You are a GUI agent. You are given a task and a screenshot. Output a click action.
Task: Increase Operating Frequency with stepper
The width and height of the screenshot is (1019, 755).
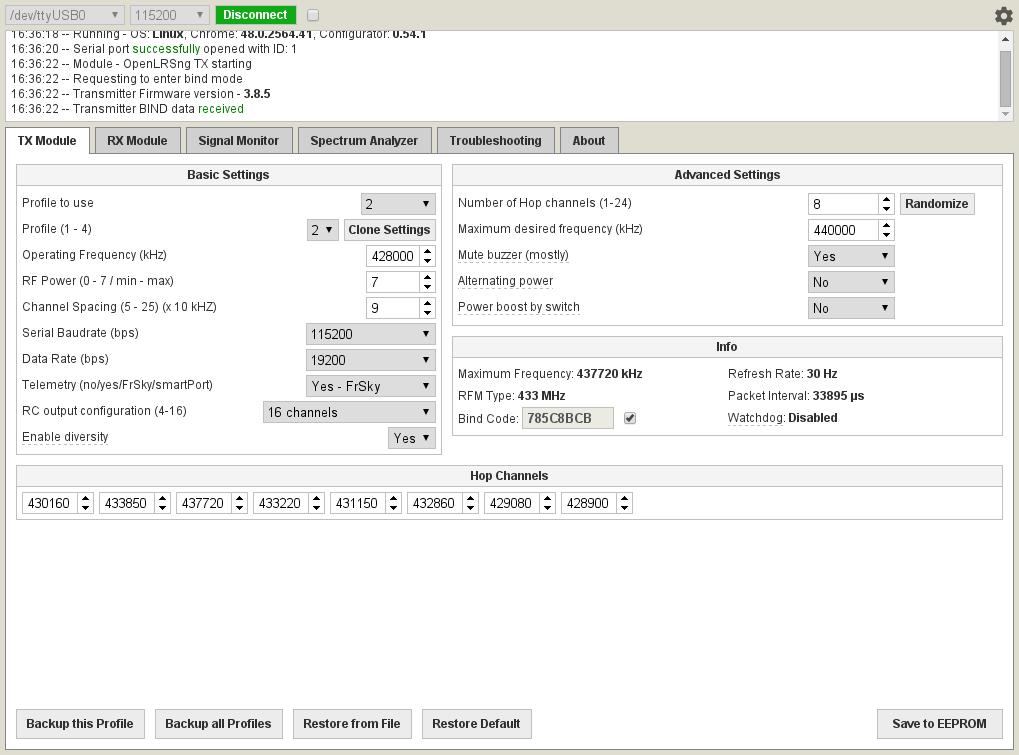[428, 251]
